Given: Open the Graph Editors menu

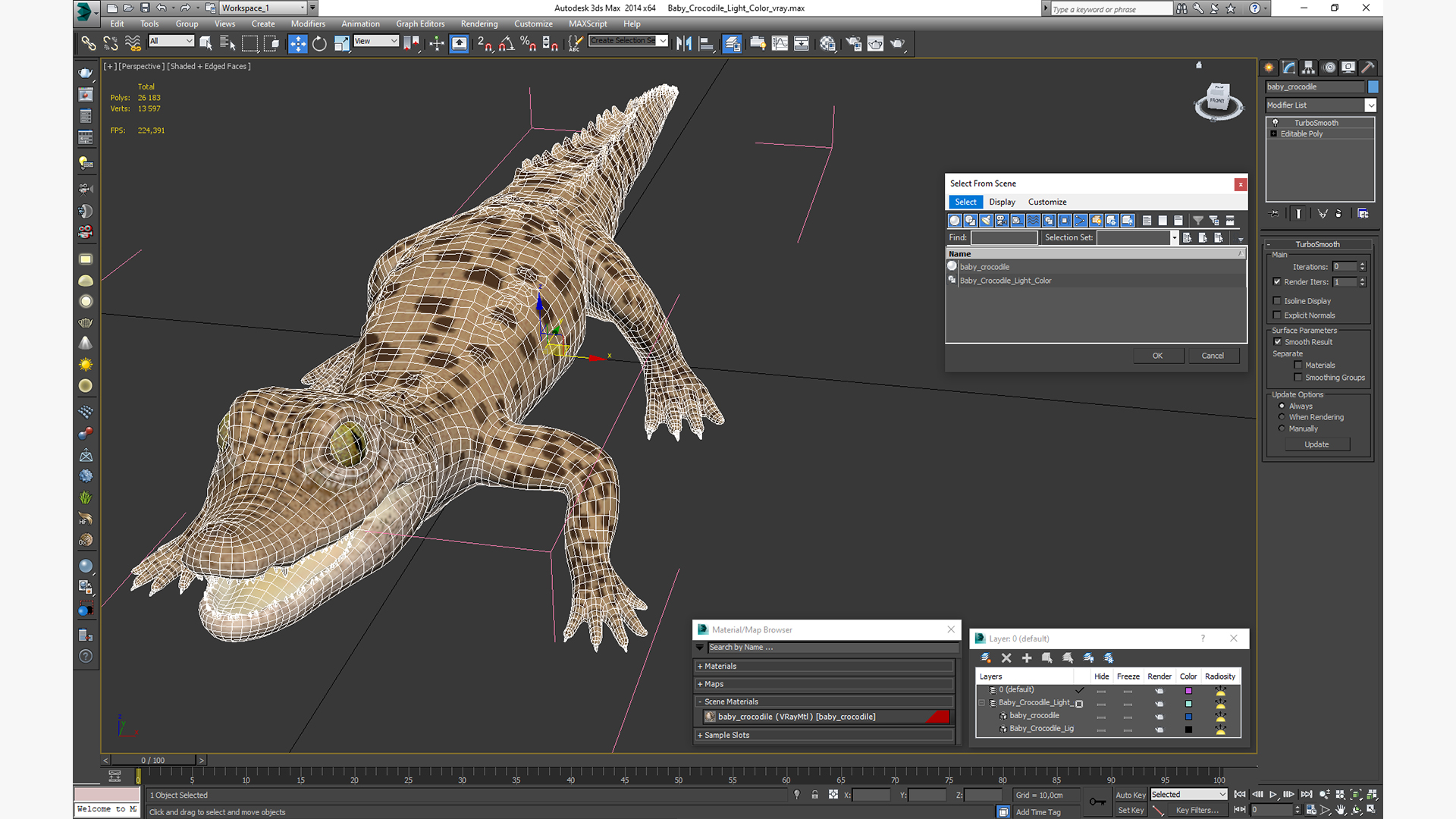Looking at the screenshot, I should (420, 24).
